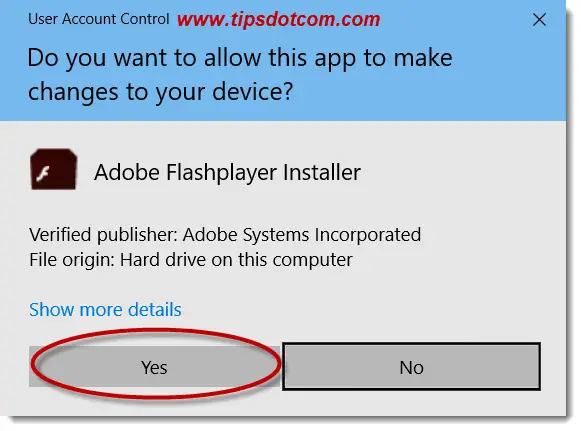Viewport: 581px width, 431px height.
Task: Click the 'changes to your device?' heading line
Action: (x=160, y=92)
